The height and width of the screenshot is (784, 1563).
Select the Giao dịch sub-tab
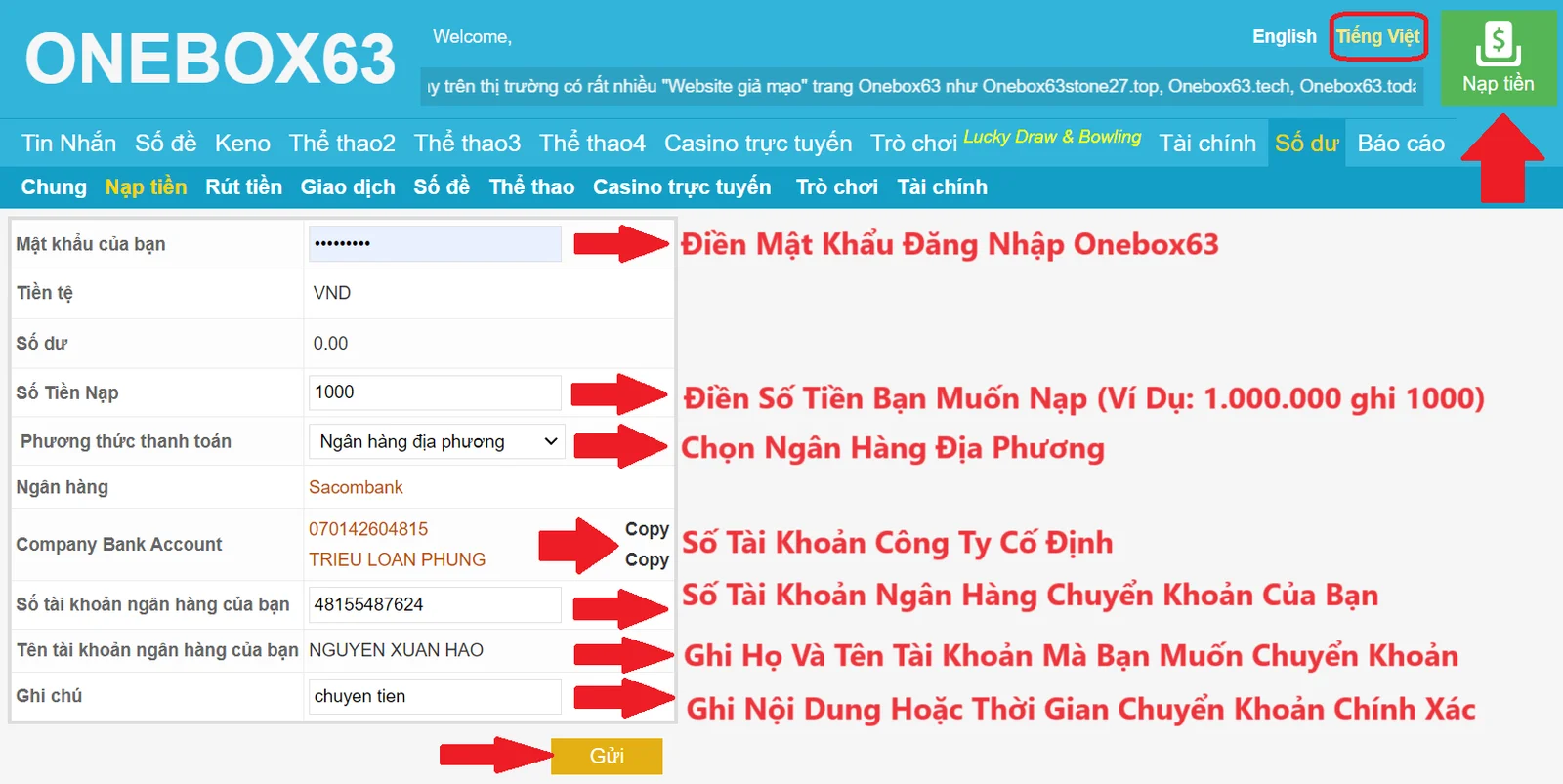(348, 186)
